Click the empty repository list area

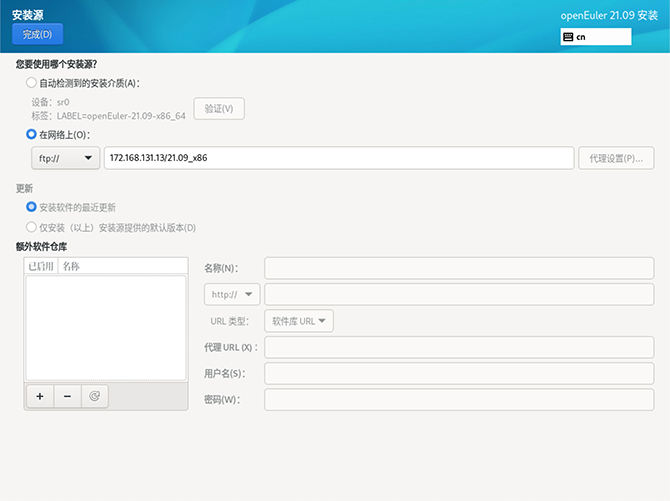click(106, 328)
